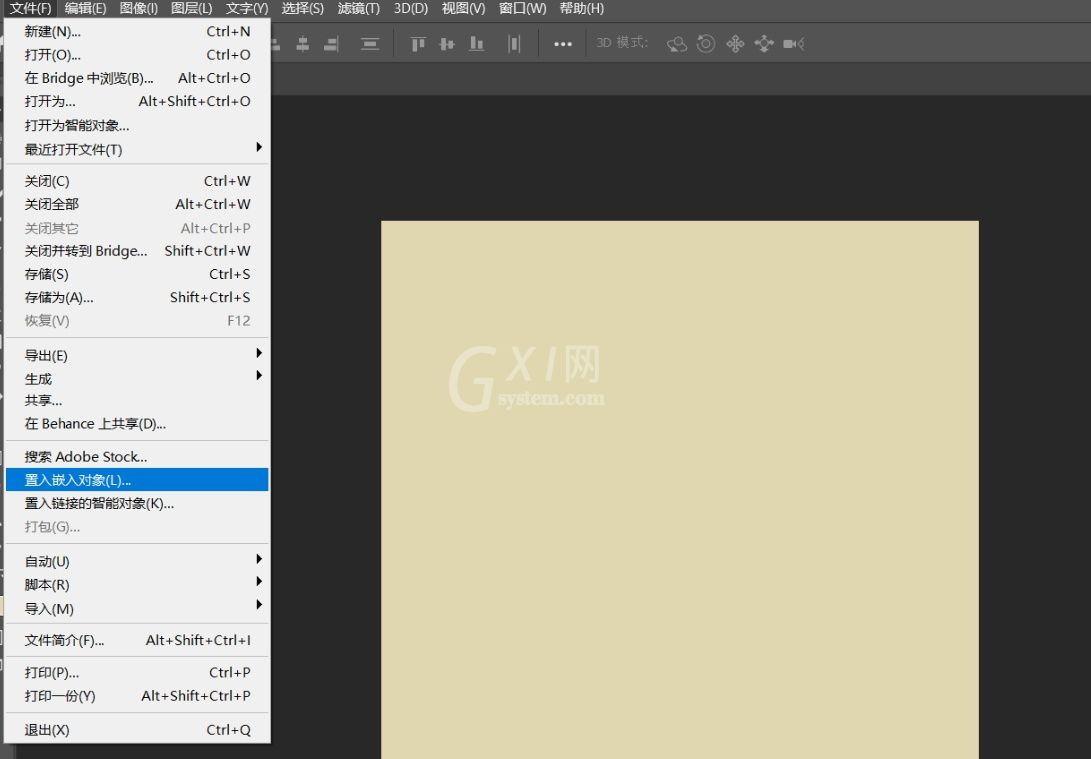Choose 新建(N)... from the file menu
1091x759 pixels.
point(137,31)
